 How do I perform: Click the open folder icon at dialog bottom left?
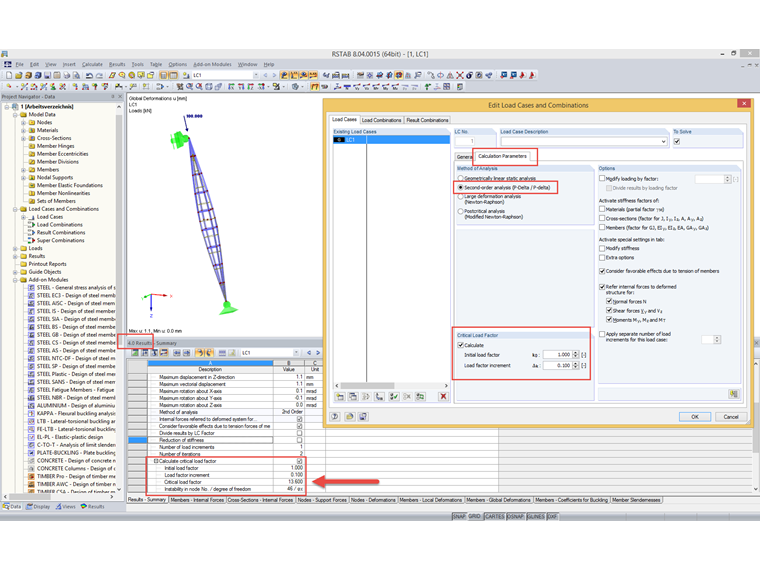(x=349, y=417)
